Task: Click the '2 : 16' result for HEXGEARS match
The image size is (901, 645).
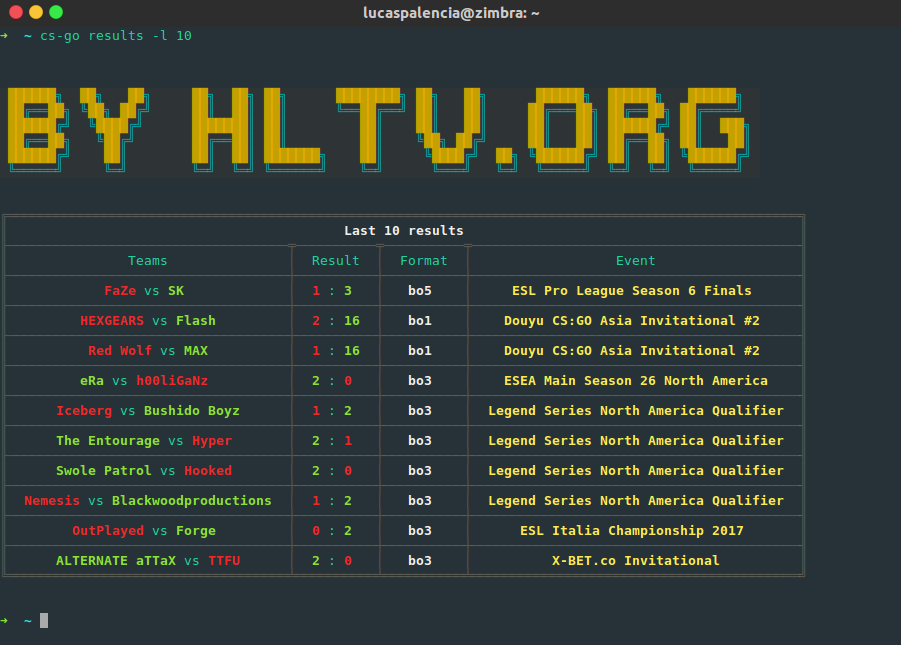Action: [336, 320]
